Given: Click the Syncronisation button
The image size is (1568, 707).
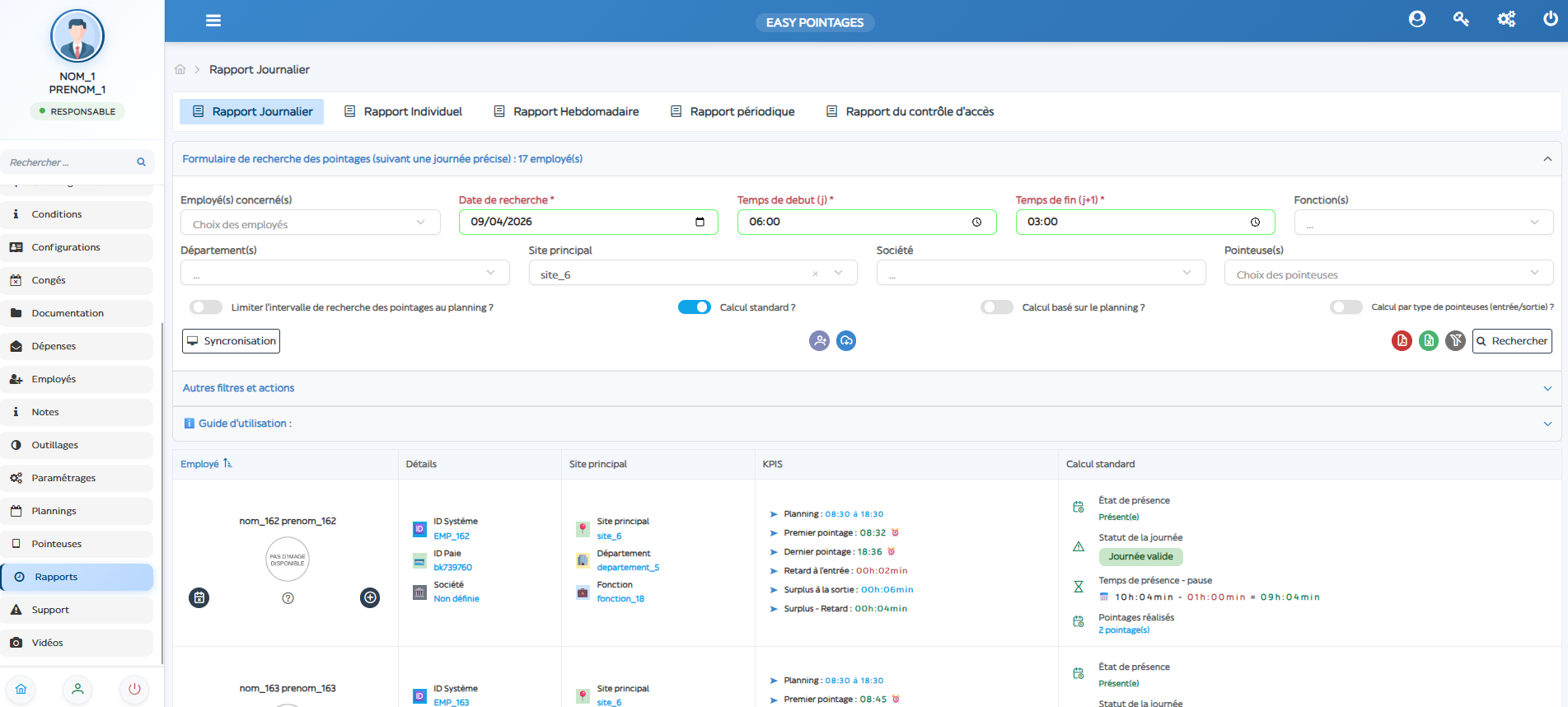Looking at the screenshot, I should point(231,340).
